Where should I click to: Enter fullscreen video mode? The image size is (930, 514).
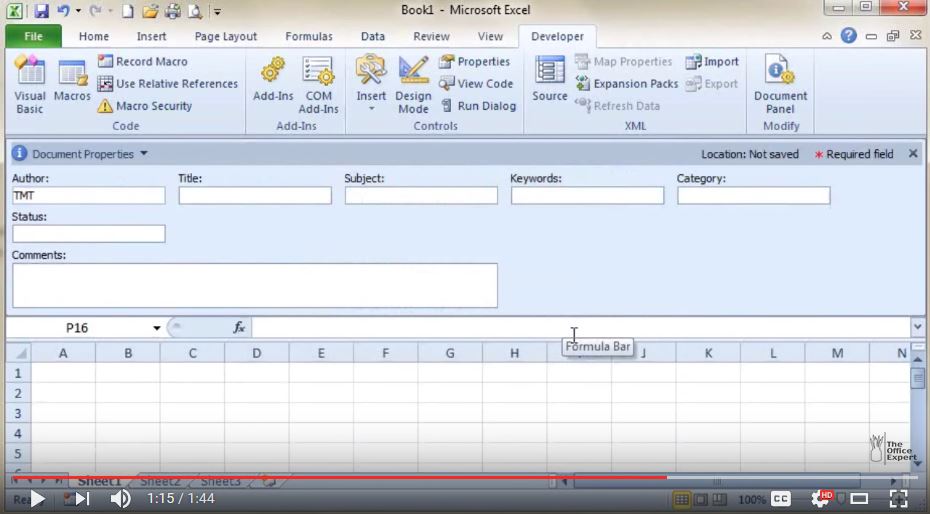(899, 499)
